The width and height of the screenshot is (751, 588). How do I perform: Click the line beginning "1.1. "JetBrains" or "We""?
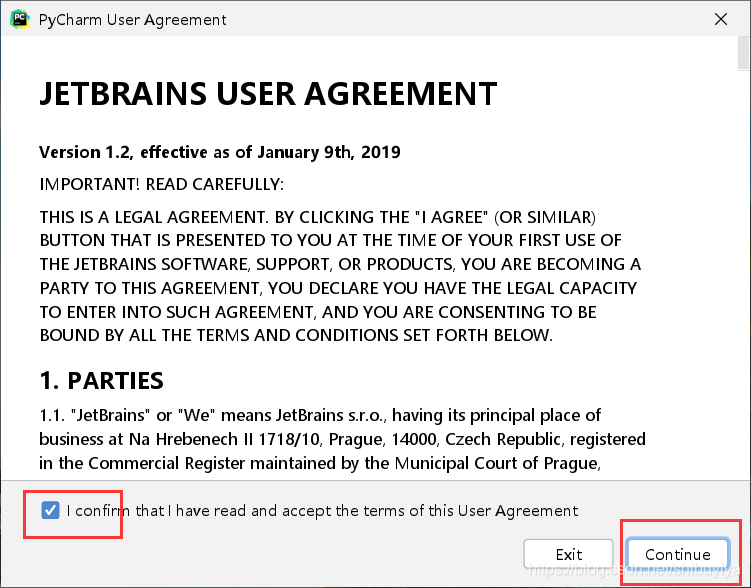320,415
